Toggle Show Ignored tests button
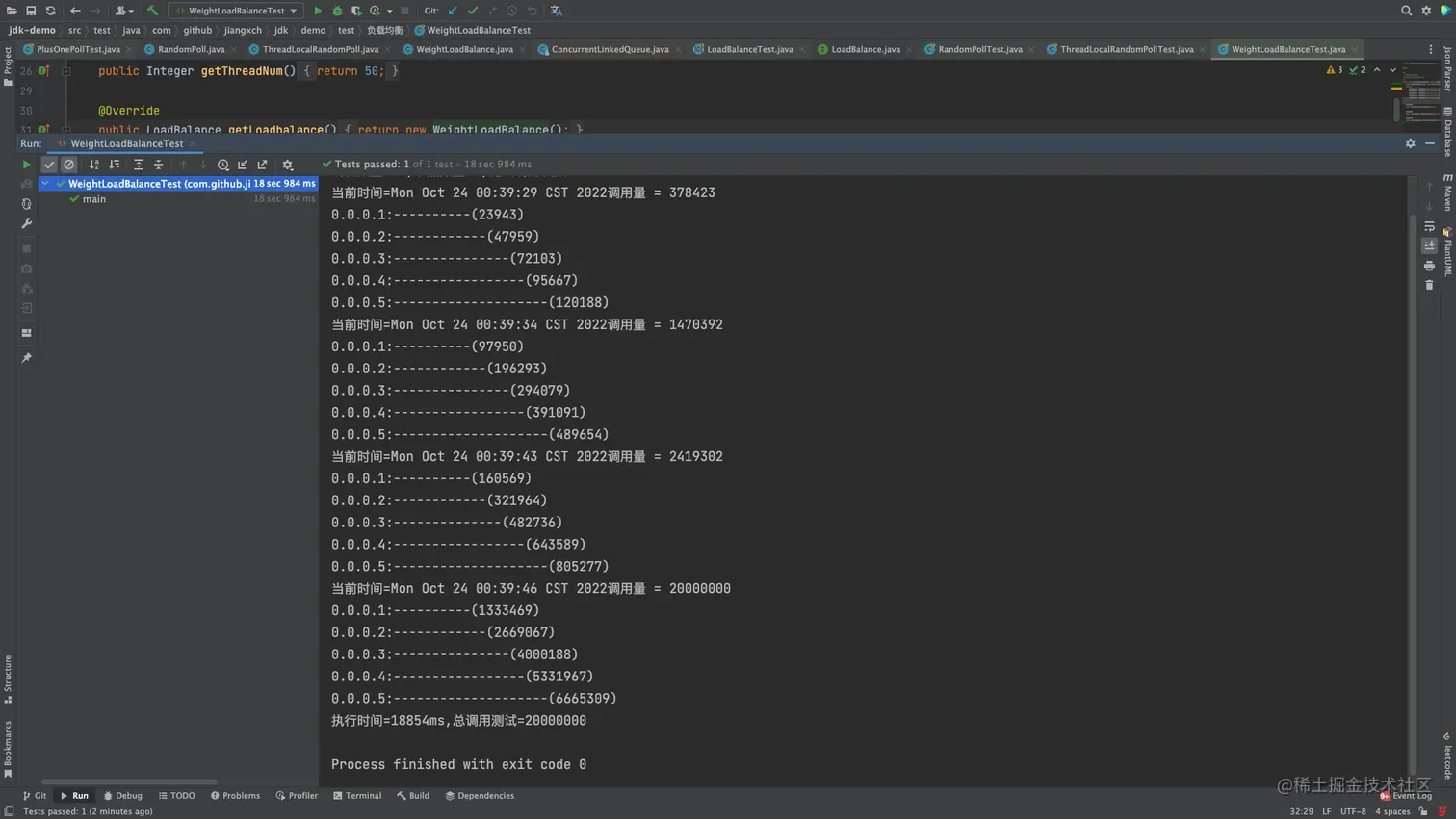This screenshot has height=819, width=1456. coord(68,165)
